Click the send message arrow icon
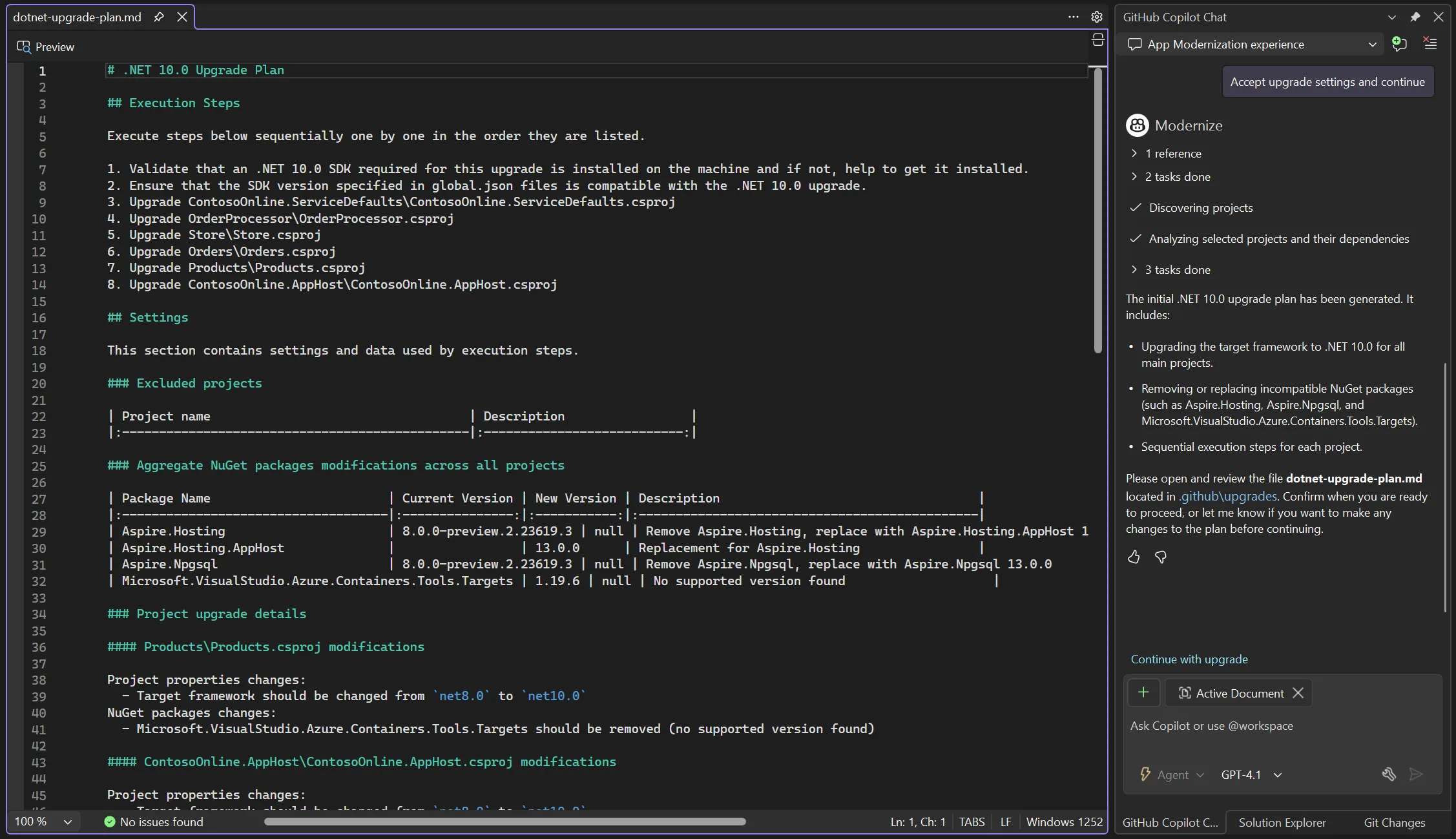Viewport: 1456px width, 839px height. [1416, 774]
